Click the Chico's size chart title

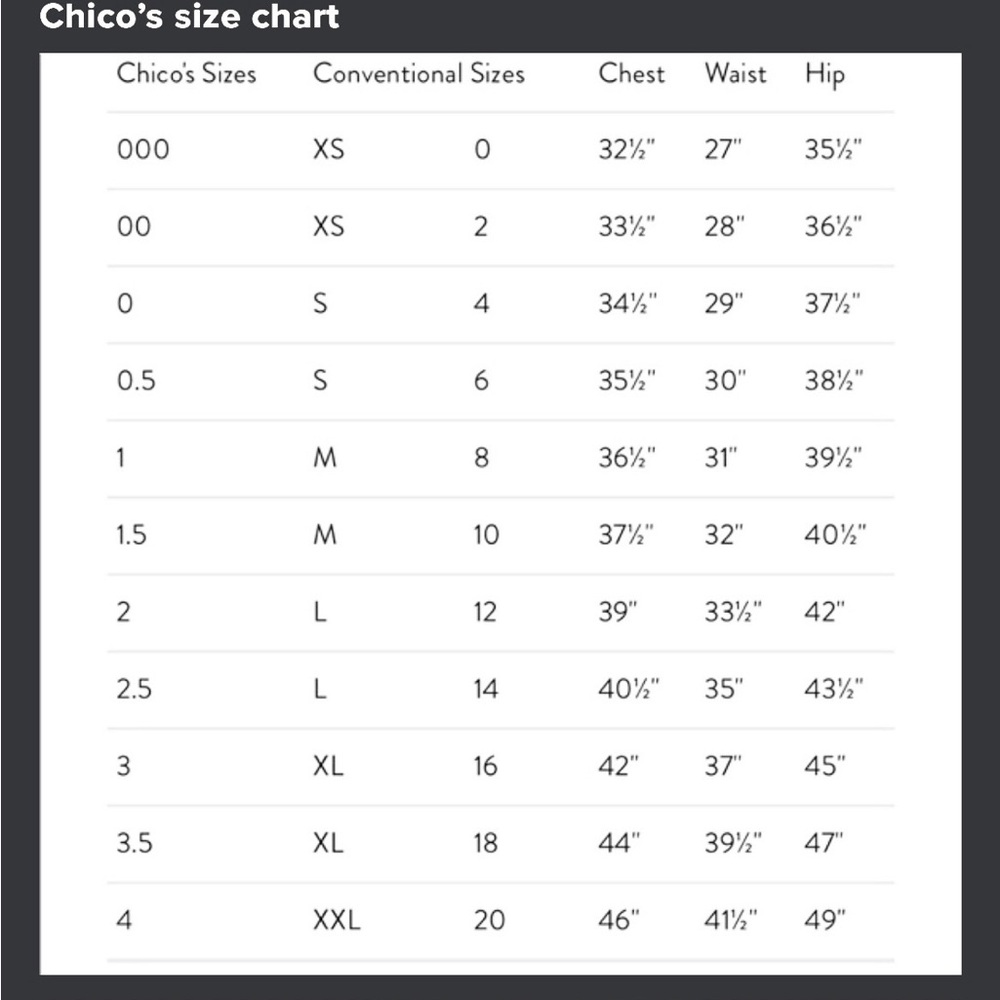pos(189,16)
